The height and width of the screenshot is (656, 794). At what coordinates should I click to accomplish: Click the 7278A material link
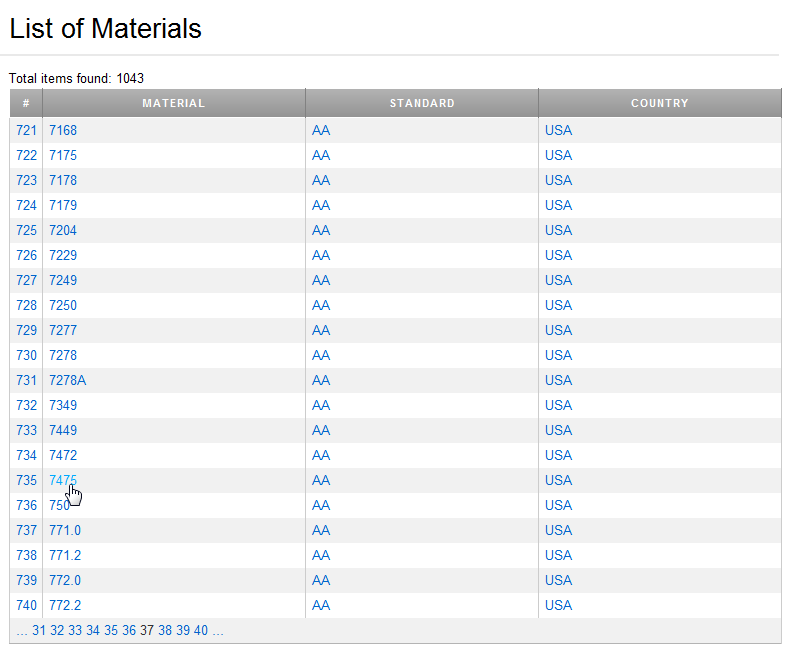click(x=67, y=380)
